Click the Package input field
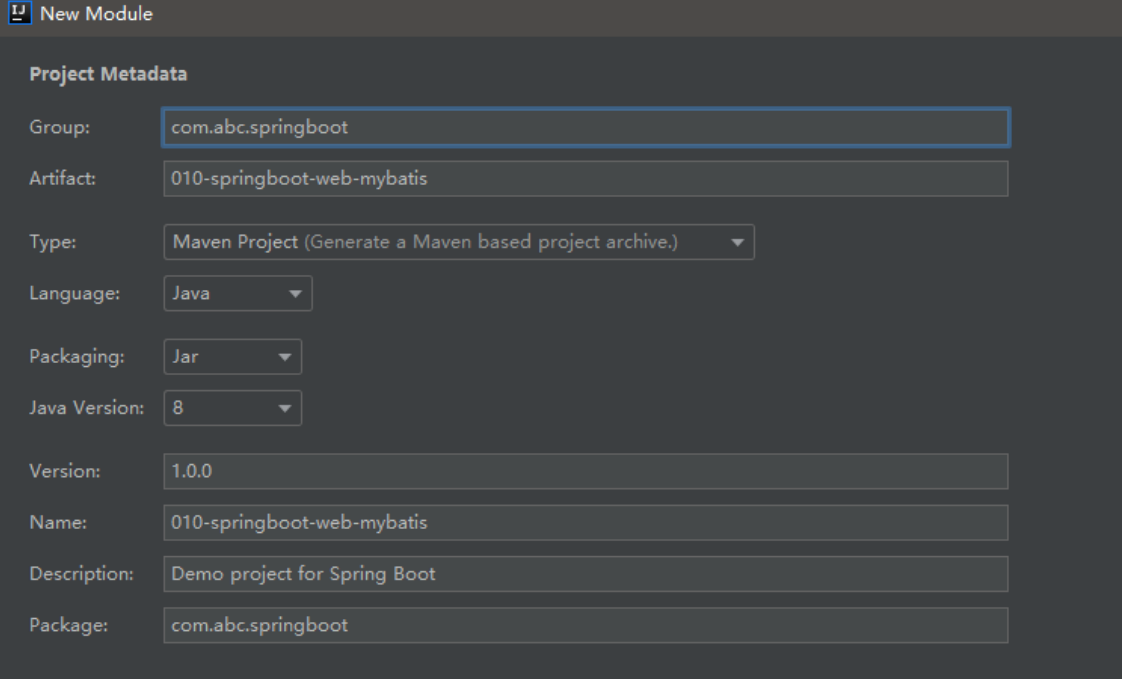This screenshot has width=1122, height=679. [586, 625]
